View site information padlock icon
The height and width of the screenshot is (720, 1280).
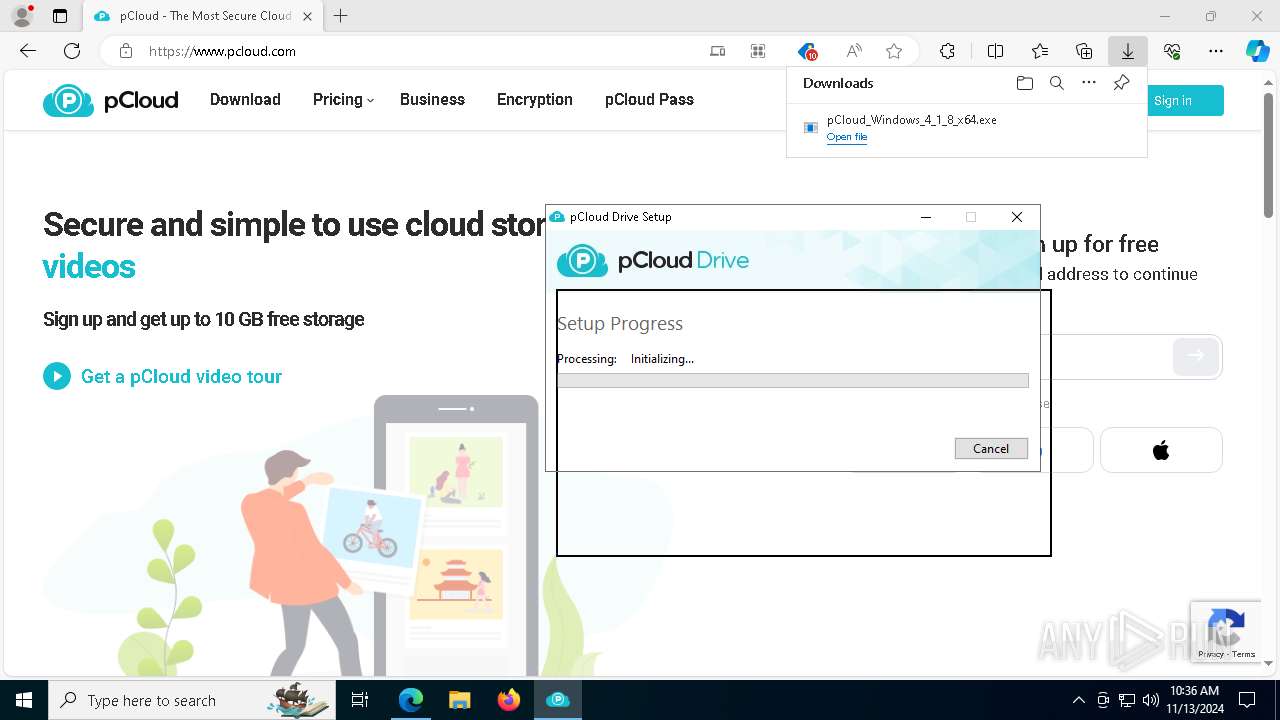[126, 51]
